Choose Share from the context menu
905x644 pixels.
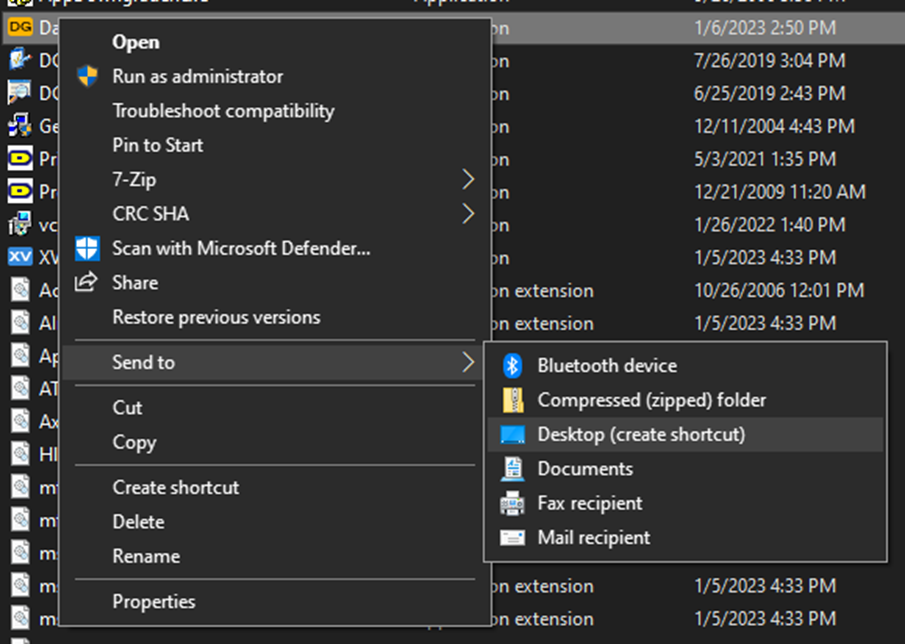(135, 283)
